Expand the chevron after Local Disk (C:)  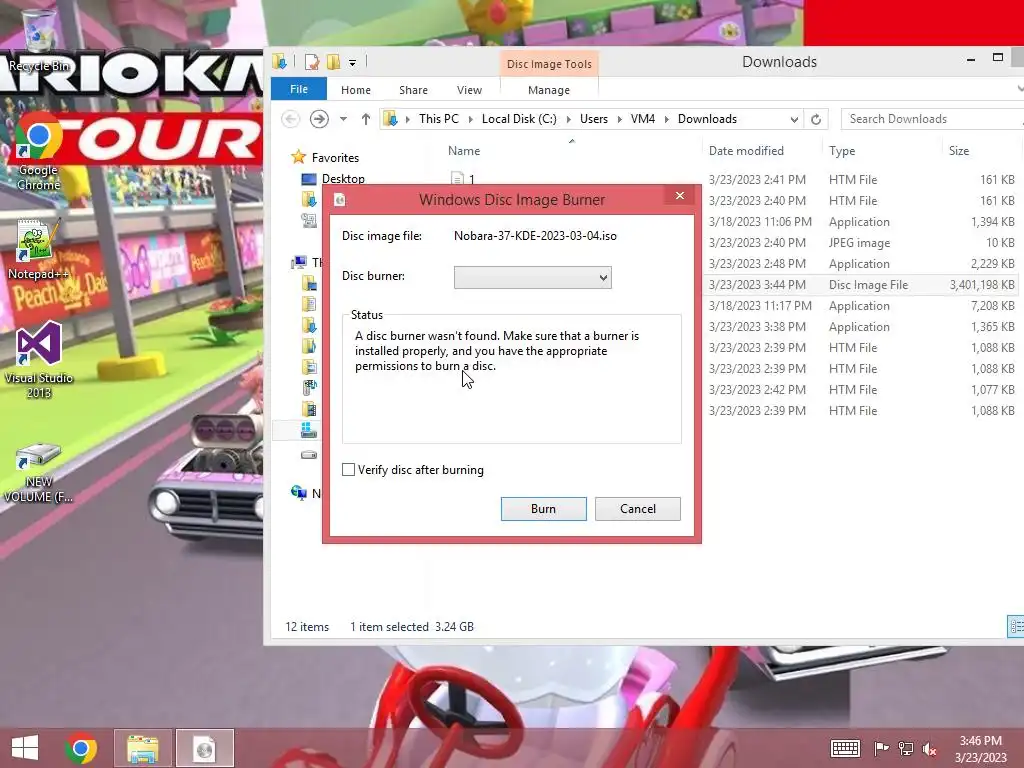(568, 119)
